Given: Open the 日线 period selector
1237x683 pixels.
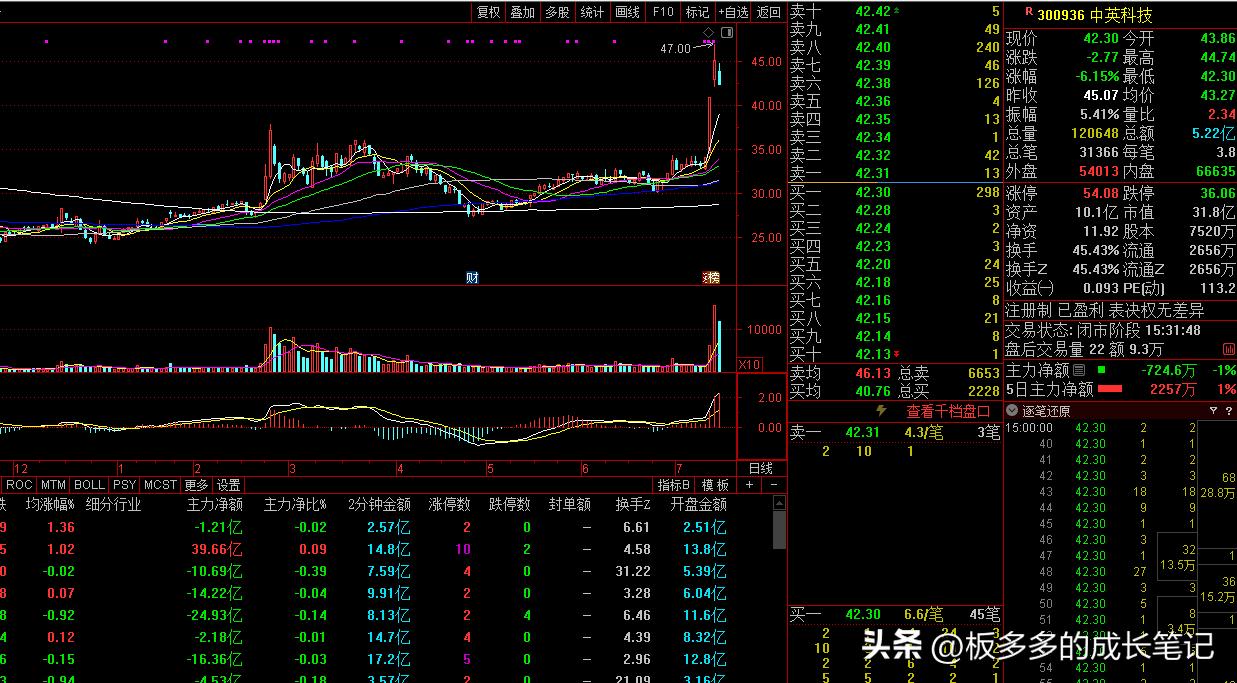Looking at the screenshot, I should pyautogui.click(x=760, y=468).
